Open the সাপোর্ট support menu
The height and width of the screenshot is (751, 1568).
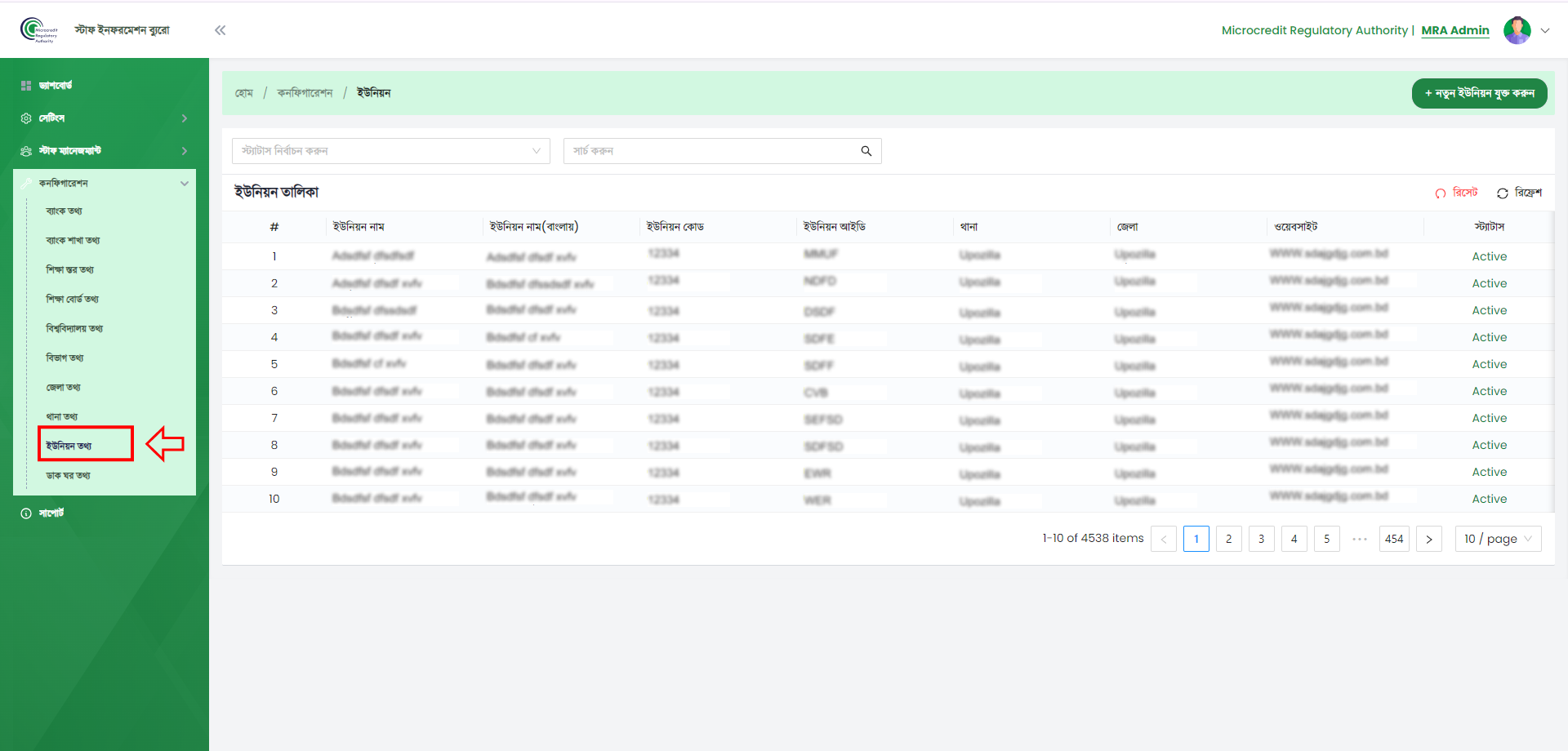pos(51,513)
